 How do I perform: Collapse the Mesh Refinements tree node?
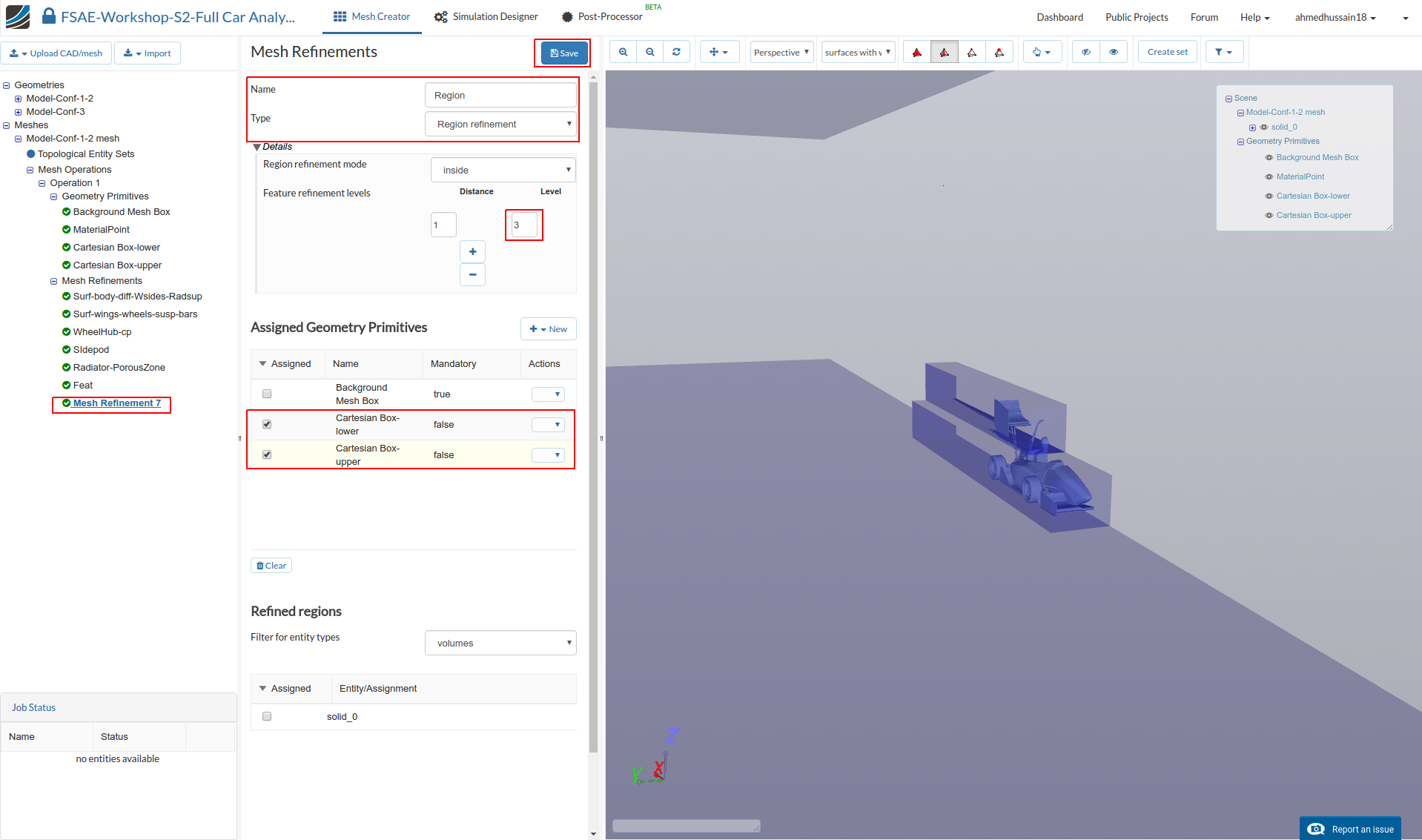point(53,281)
